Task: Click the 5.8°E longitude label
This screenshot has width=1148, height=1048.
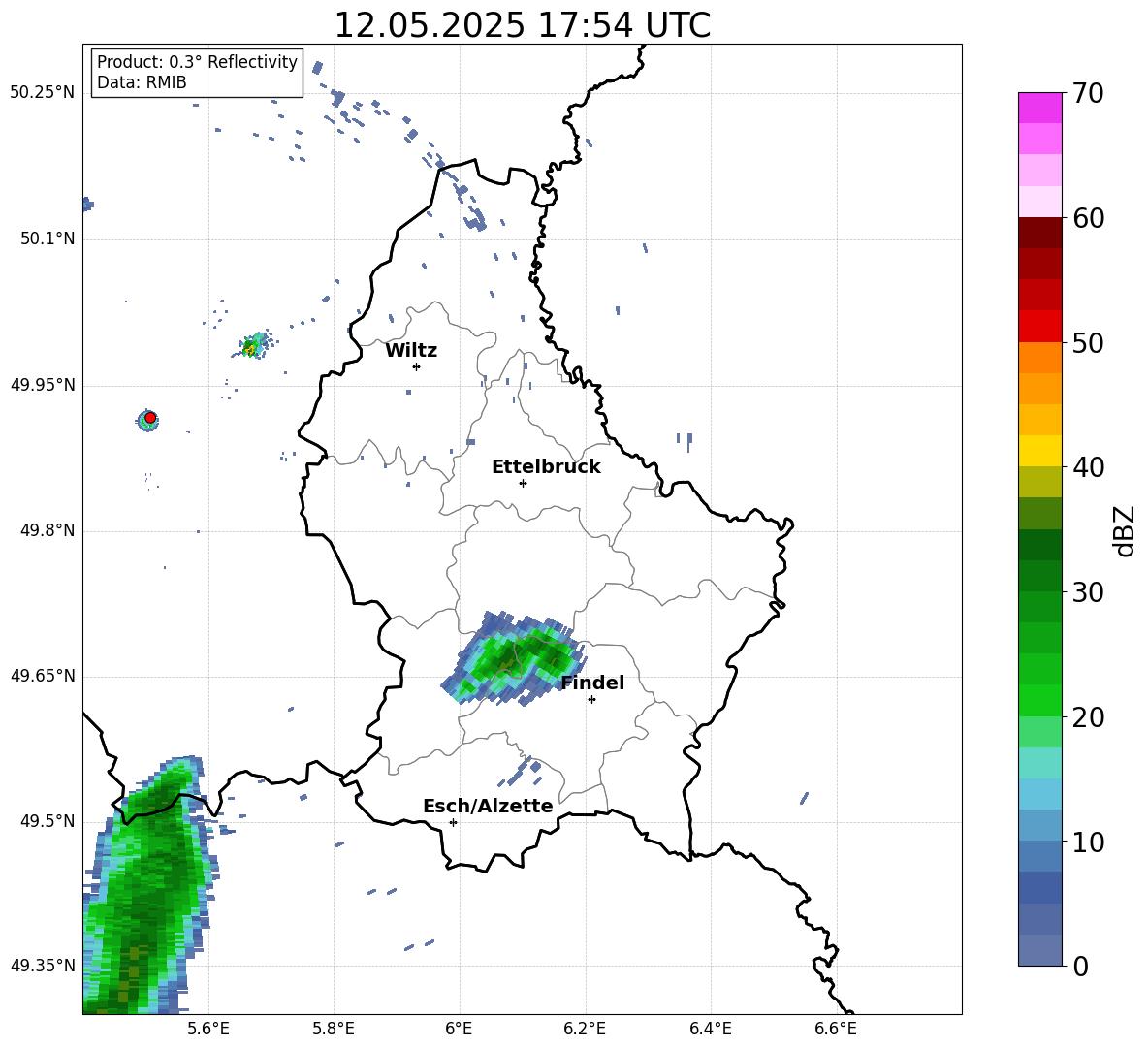Action: (334, 1029)
